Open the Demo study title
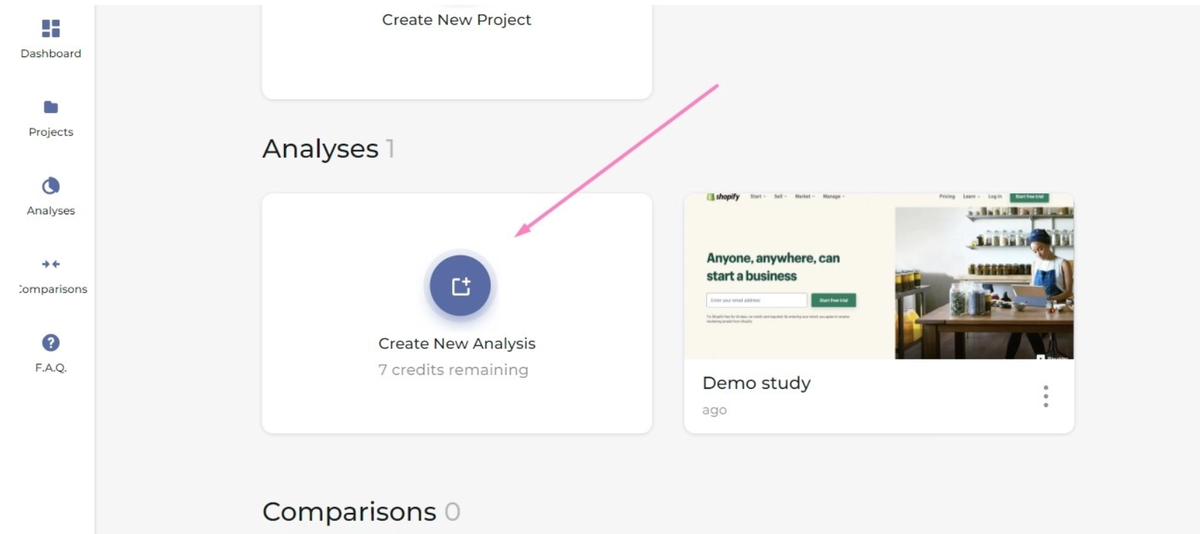The width and height of the screenshot is (1200, 534). coord(757,383)
